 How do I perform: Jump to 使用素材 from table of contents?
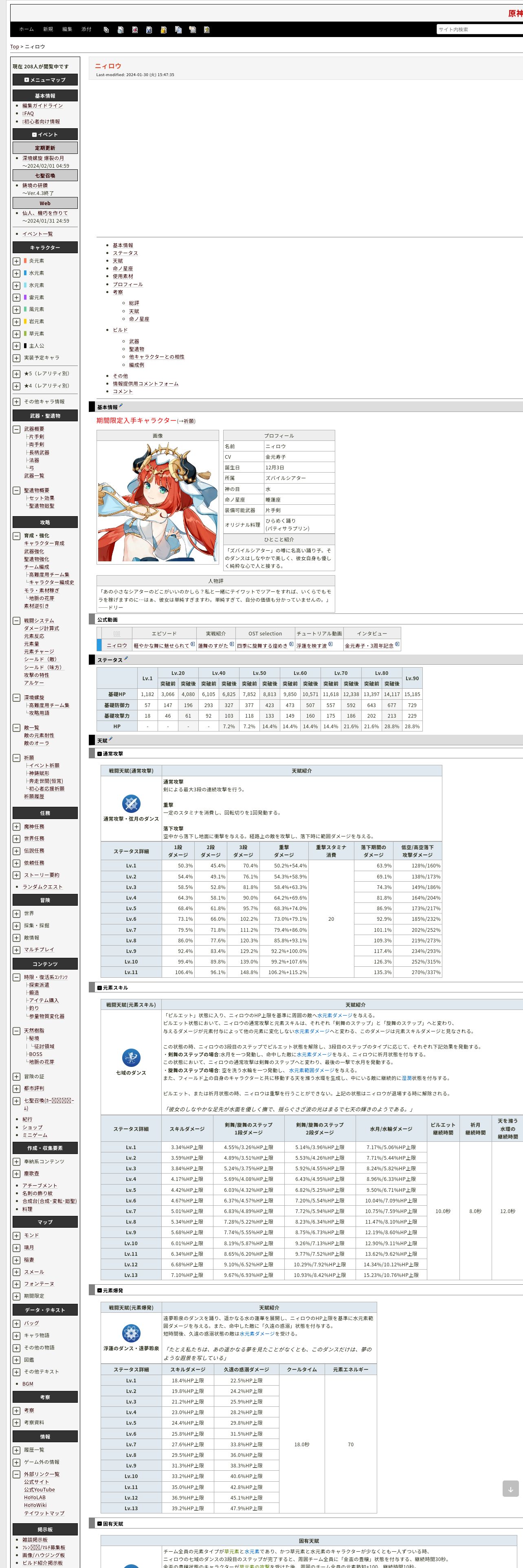point(123,276)
